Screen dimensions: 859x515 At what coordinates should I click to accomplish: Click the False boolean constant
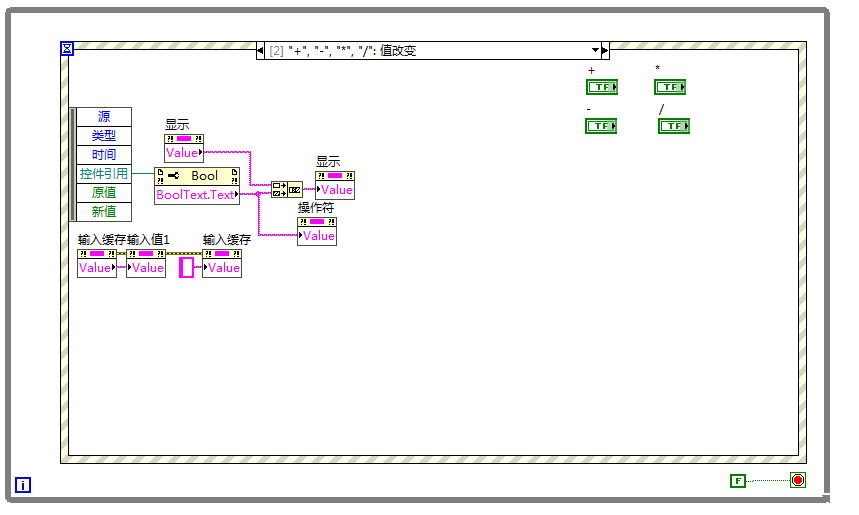(738, 481)
